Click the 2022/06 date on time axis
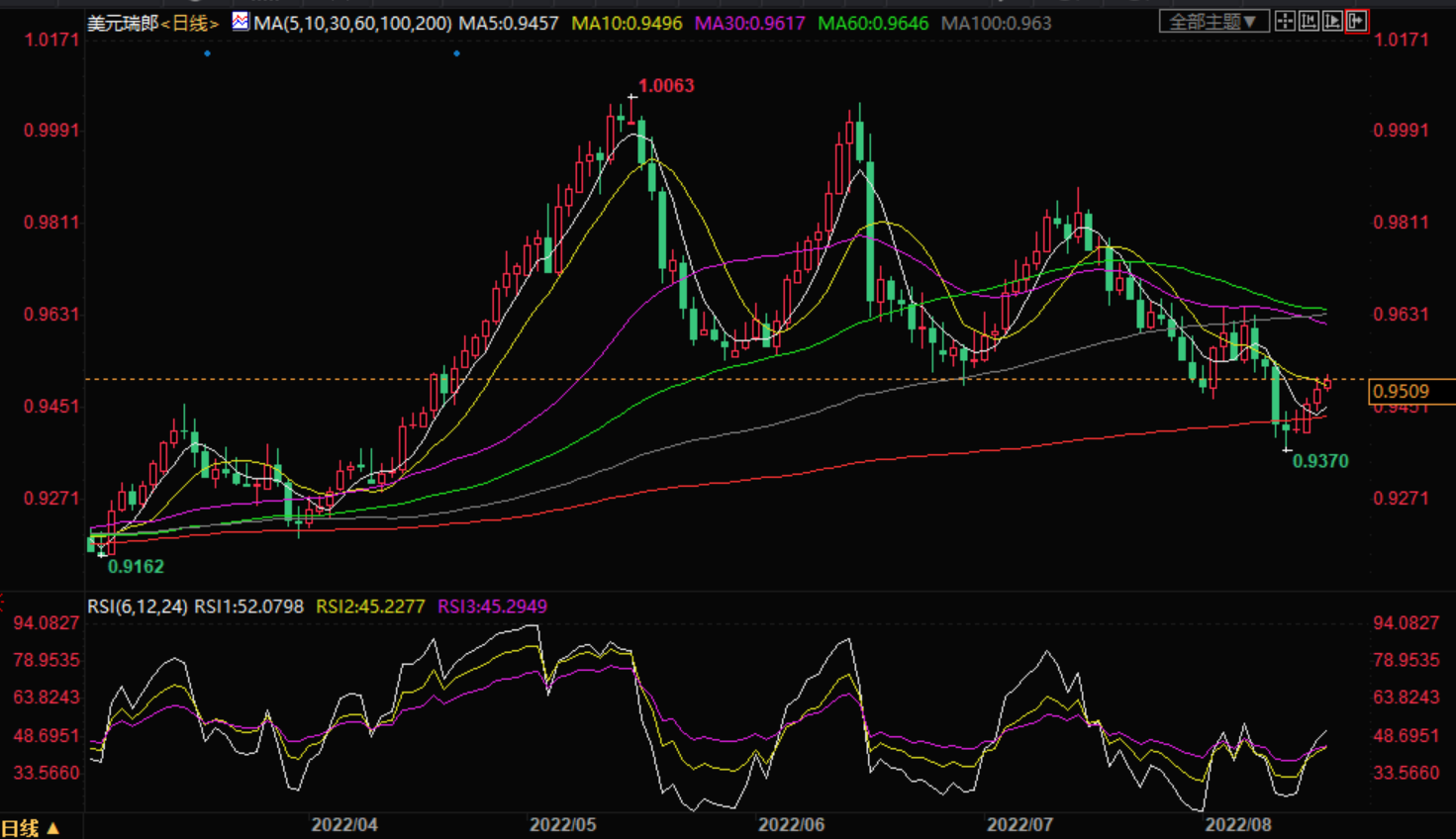This screenshot has width=1456, height=839. tap(791, 824)
